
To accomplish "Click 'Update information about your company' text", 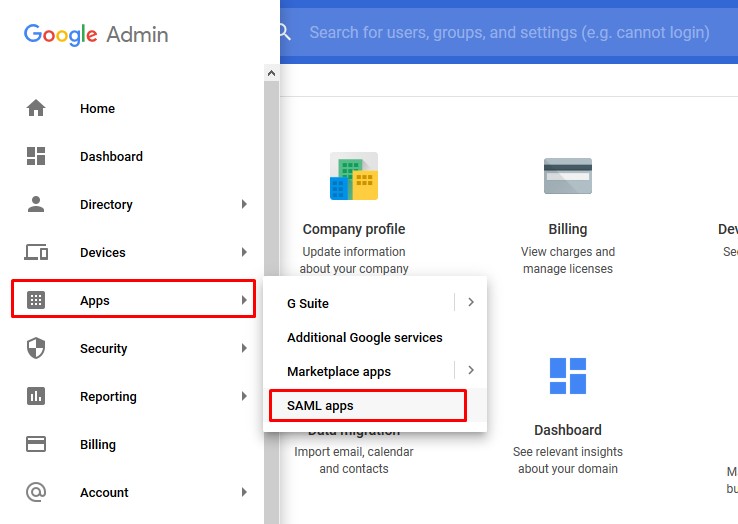I will (x=354, y=260).
